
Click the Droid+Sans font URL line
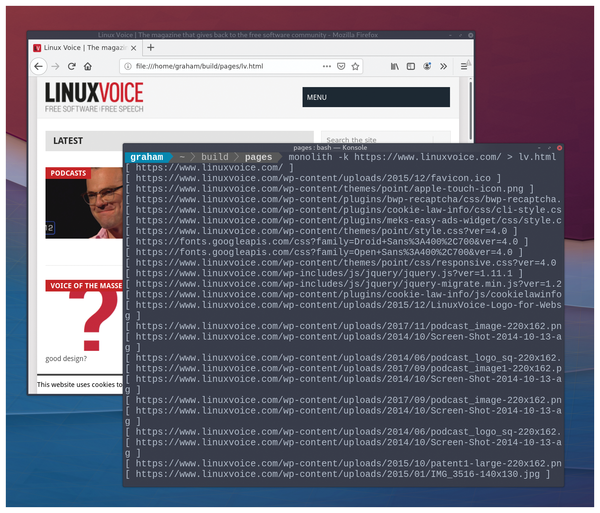coord(327,241)
